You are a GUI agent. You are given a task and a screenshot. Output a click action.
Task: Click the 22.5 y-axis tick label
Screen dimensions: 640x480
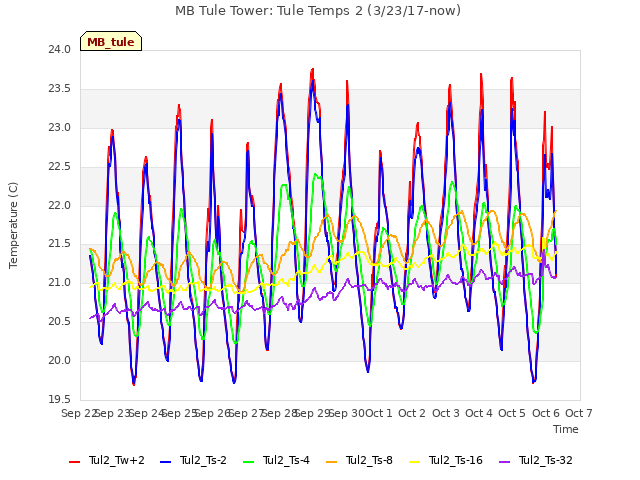pos(60,167)
